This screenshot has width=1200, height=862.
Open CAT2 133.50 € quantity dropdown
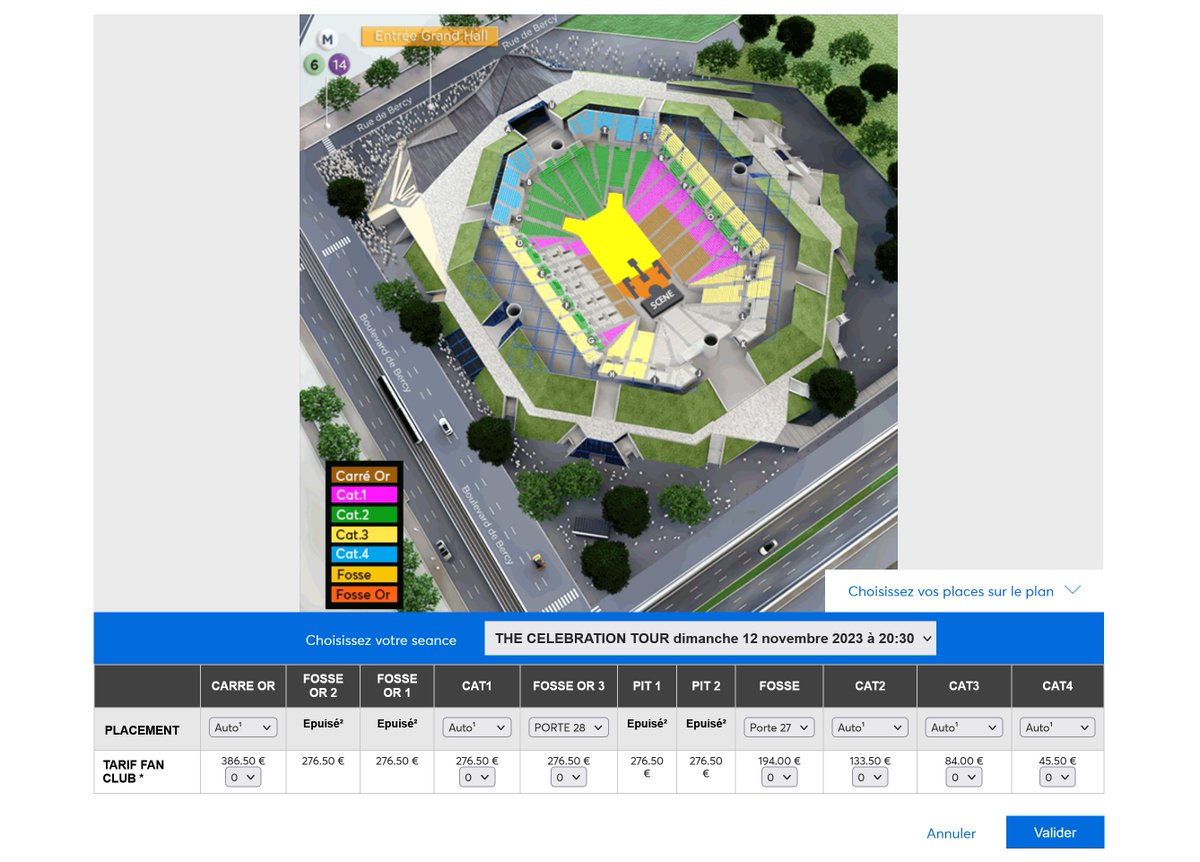click(870, 777)
